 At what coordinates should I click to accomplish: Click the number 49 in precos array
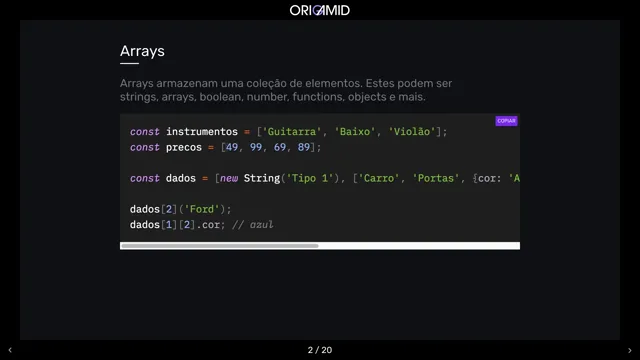(x=232, y=147)
